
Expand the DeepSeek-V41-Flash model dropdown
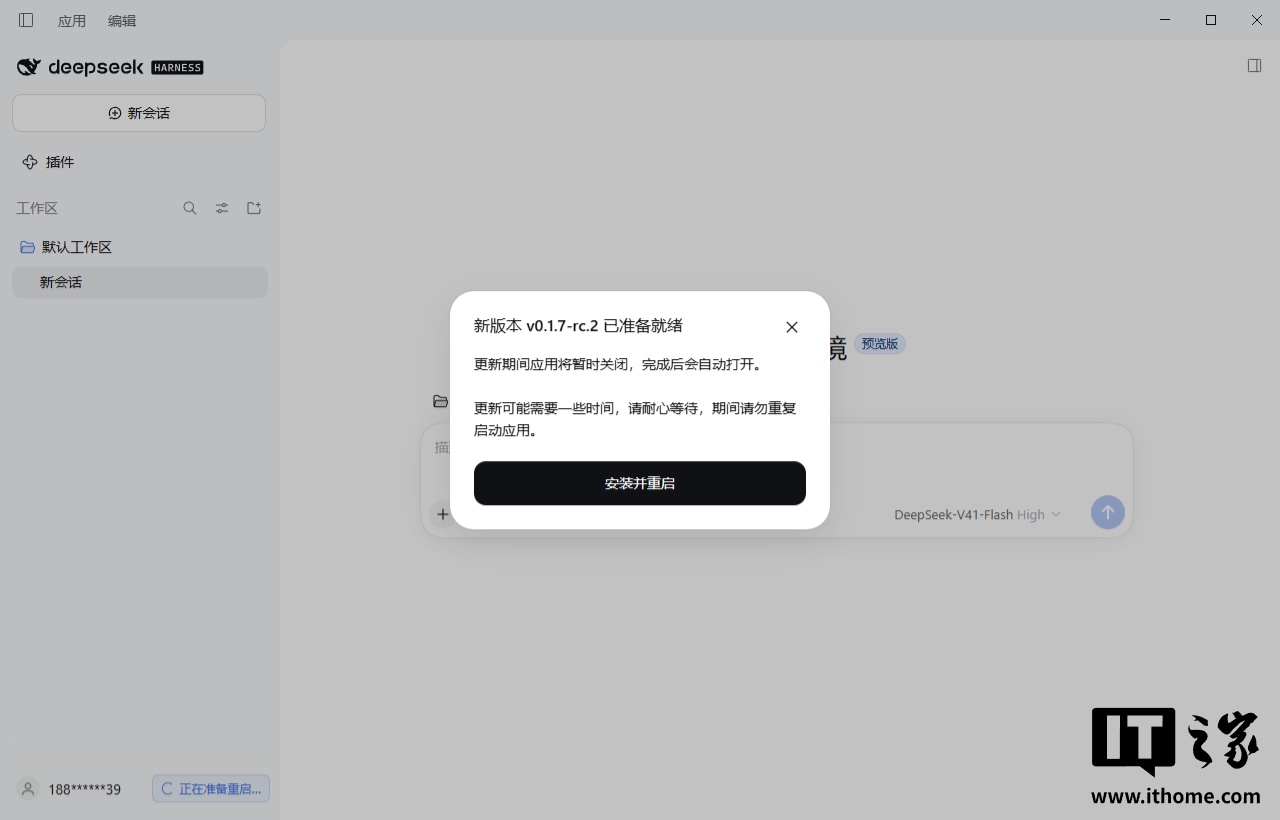[x=977, y=515]
